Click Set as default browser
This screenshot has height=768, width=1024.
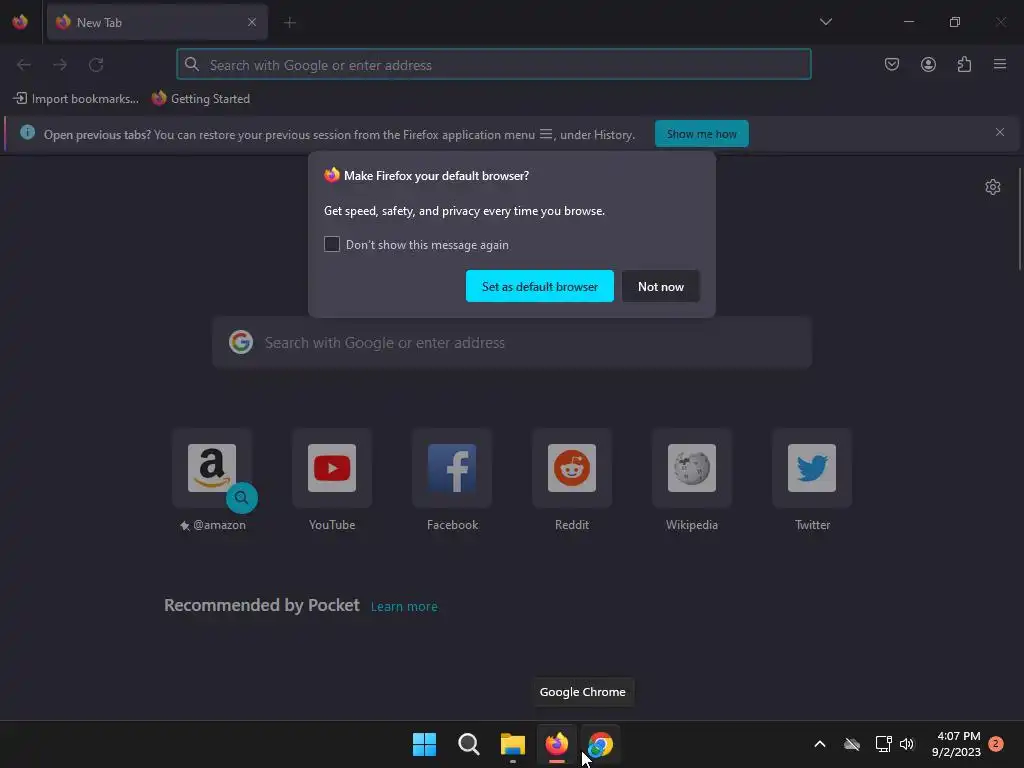539,286
